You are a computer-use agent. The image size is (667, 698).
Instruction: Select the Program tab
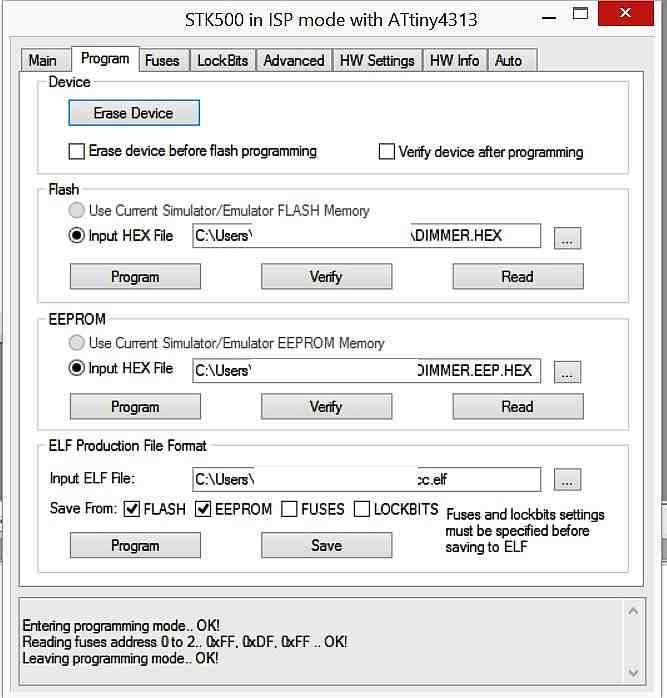point(105,59)
